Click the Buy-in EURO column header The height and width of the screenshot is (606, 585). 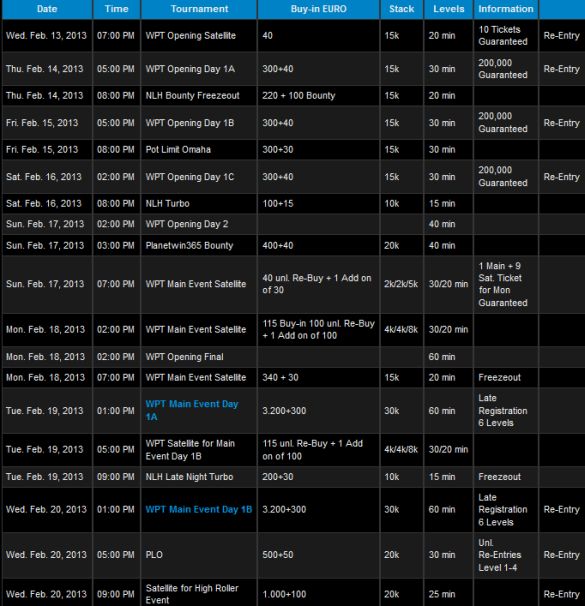318,9
